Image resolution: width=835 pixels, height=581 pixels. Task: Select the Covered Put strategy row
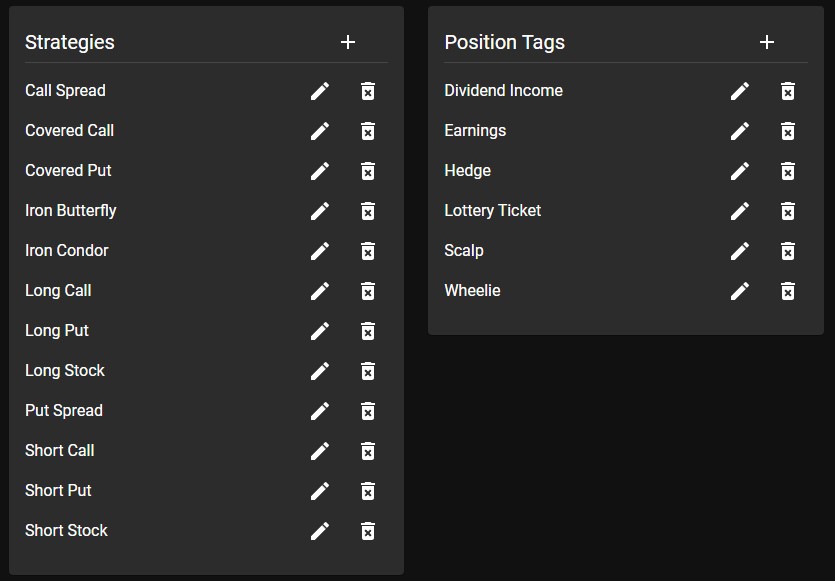pos(206,170)
